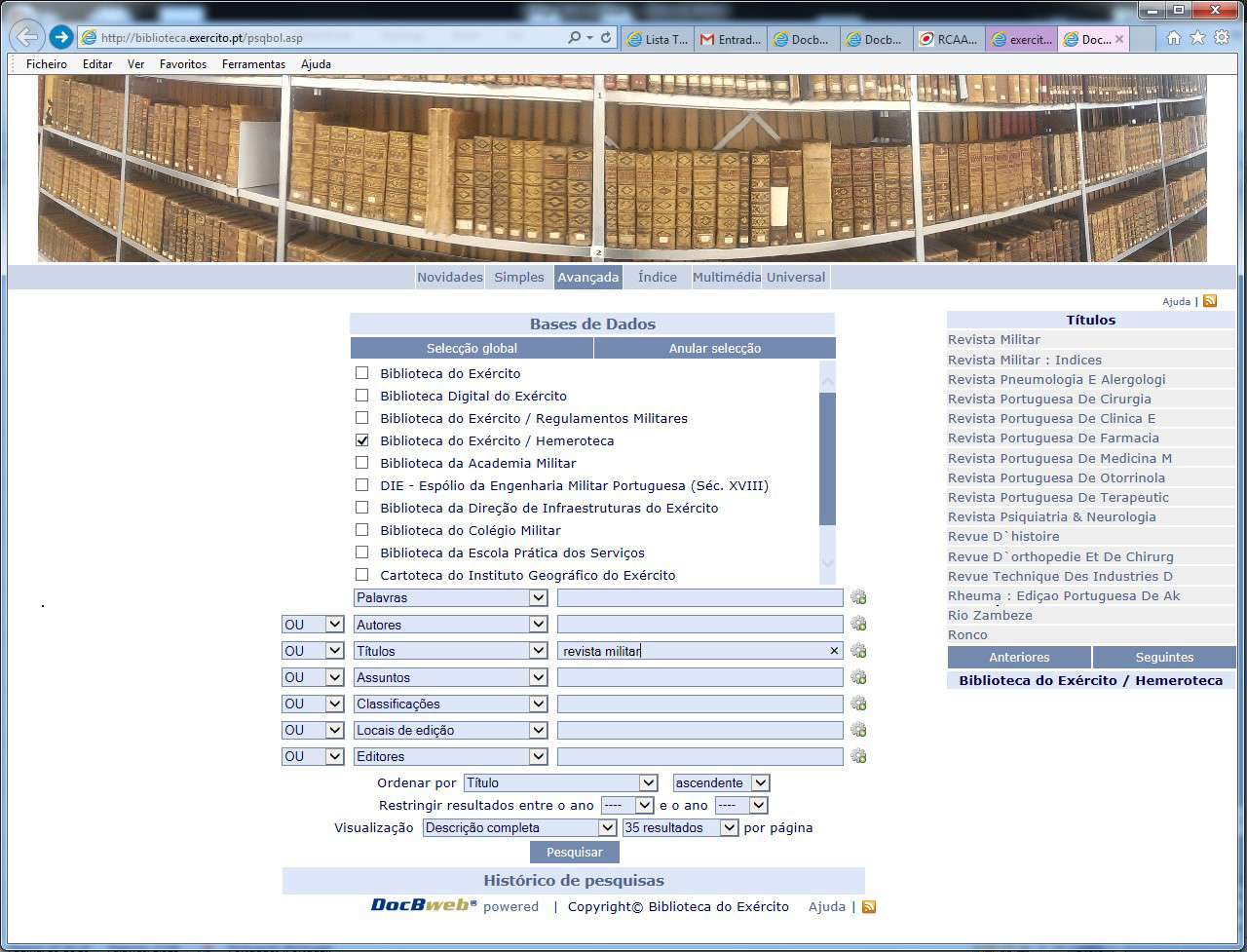Click the gear icon beside the Títulos field
This screenshot has width=1247, height=952.
point(858,651)
